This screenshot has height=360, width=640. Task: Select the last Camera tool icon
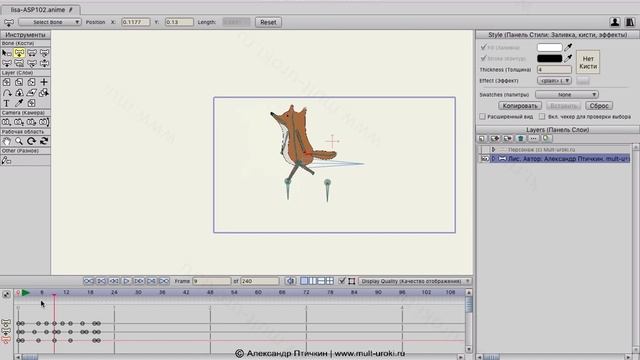44,122
